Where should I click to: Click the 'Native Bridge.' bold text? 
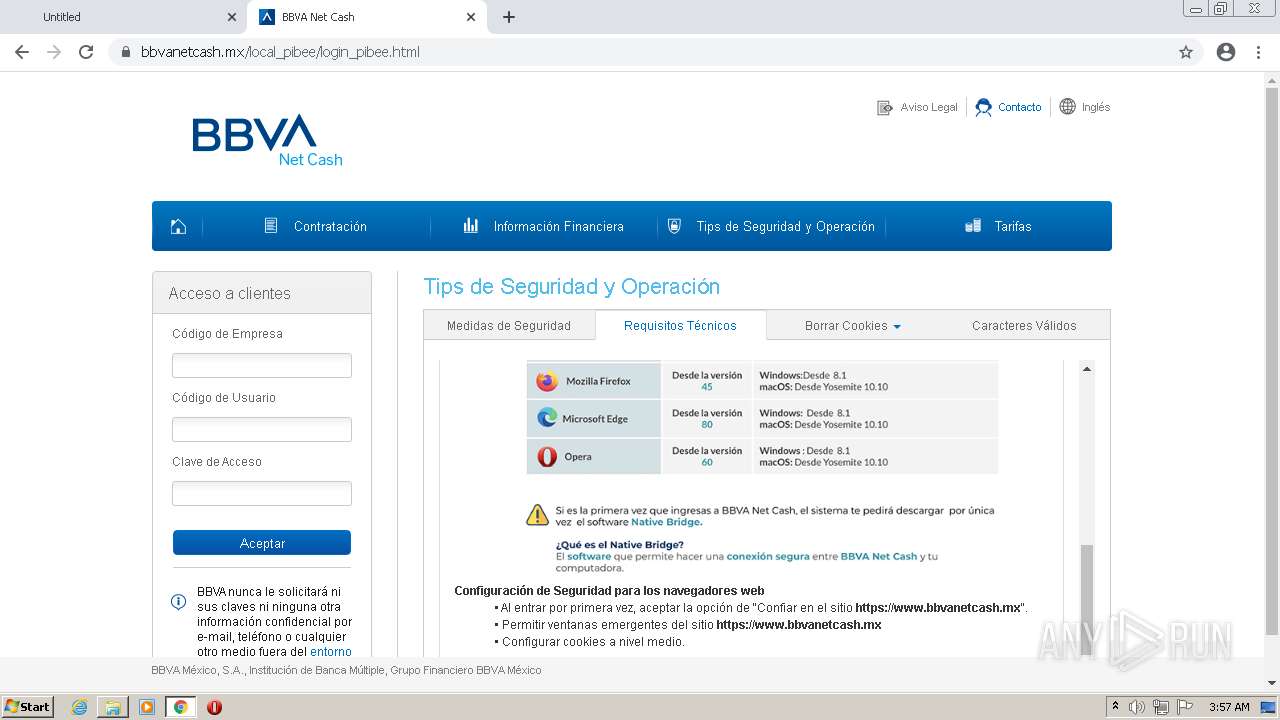tap(666, 522)
